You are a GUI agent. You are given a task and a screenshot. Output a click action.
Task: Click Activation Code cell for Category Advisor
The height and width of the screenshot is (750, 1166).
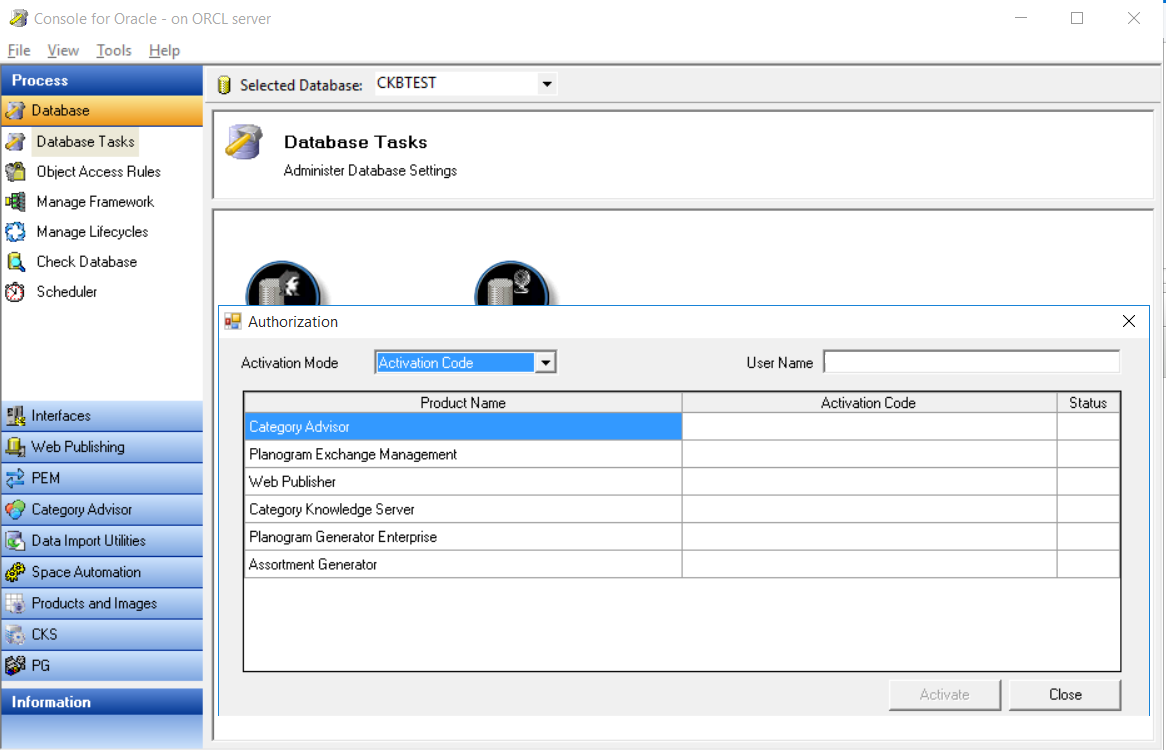(869, 427)
